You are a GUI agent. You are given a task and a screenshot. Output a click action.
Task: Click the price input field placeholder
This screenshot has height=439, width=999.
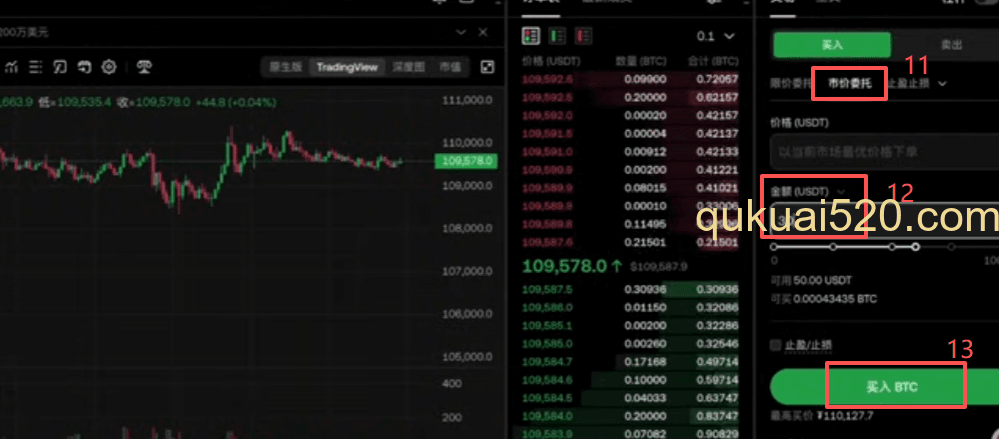pyautogui.click(x=884, y=152)
